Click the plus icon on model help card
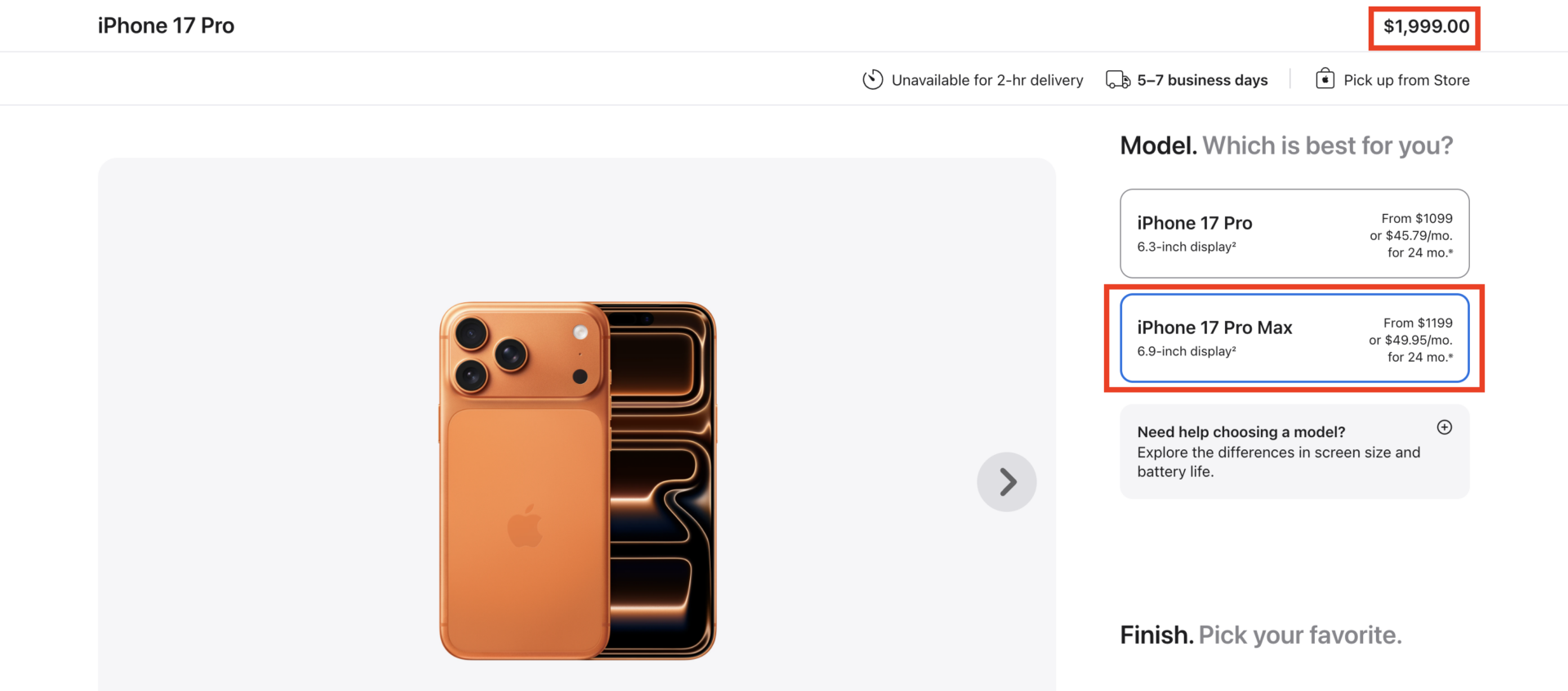Viewport: 1568px width, 691px height. (x=1444, y=426)
